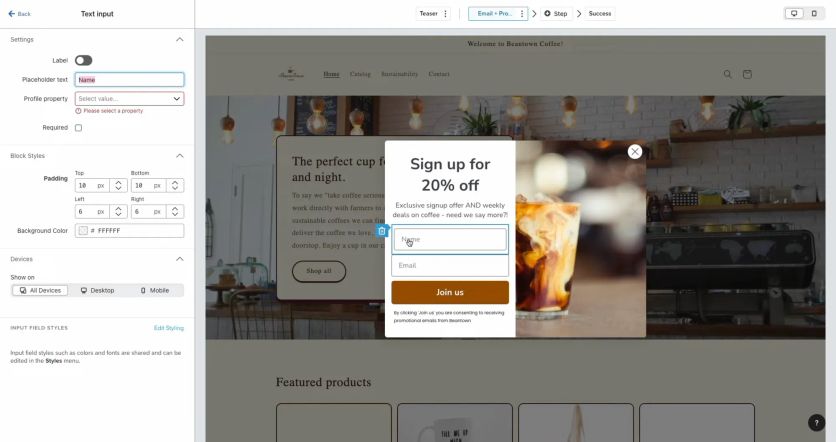Collapse the Settings section

180,39
